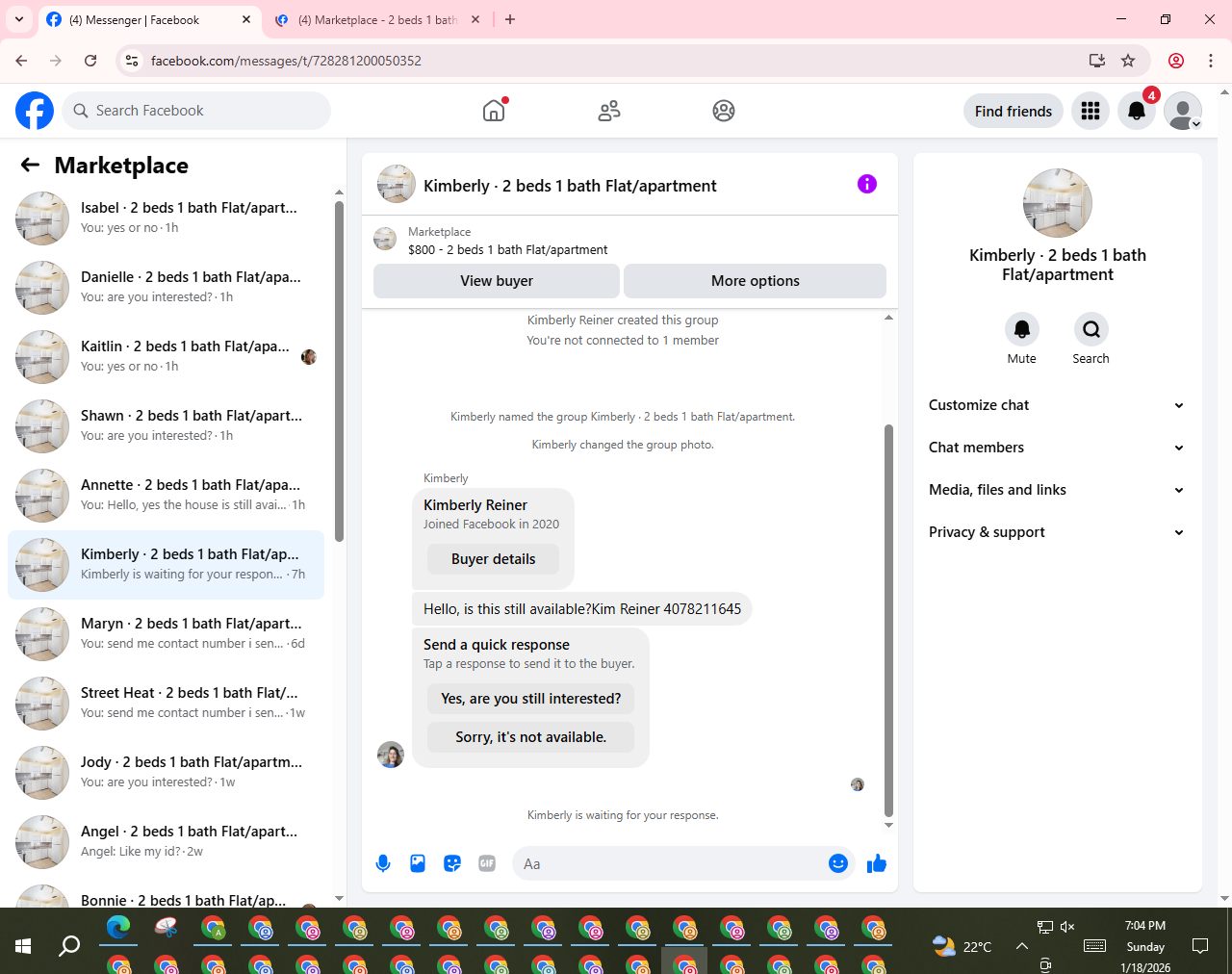
Task: Open the Friends icon in top navigation
Action: pos(609,111)
